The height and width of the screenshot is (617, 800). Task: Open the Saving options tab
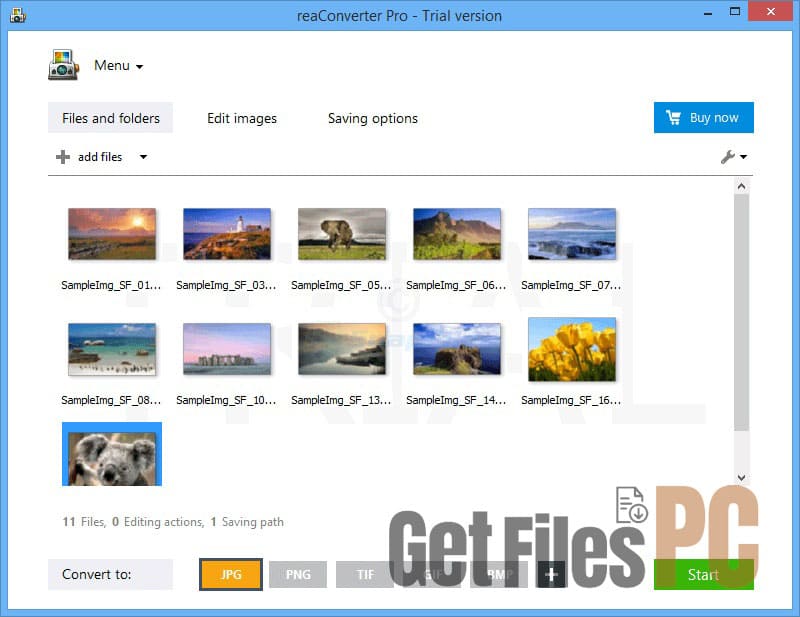click(x=373, y=118)
